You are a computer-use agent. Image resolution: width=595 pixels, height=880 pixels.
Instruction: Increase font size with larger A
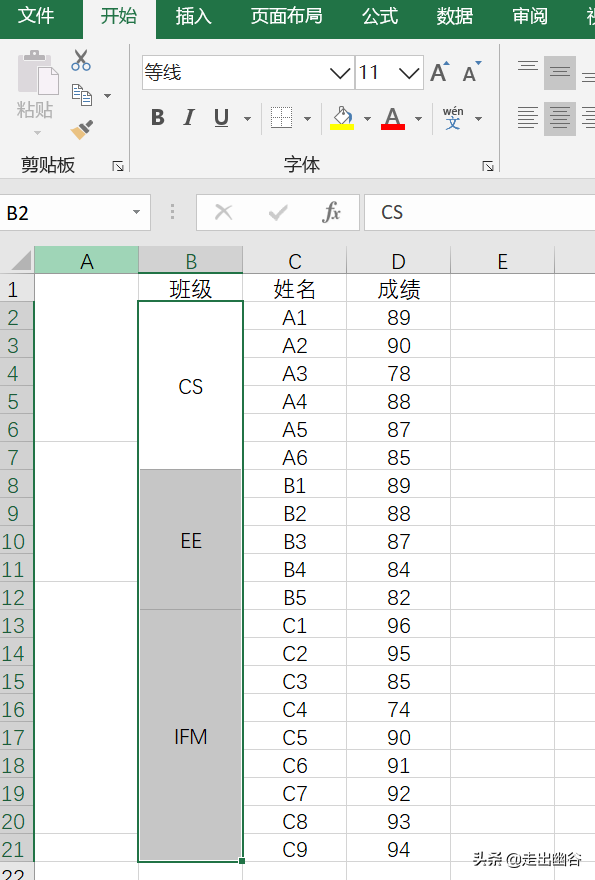(x=440, y=72)
